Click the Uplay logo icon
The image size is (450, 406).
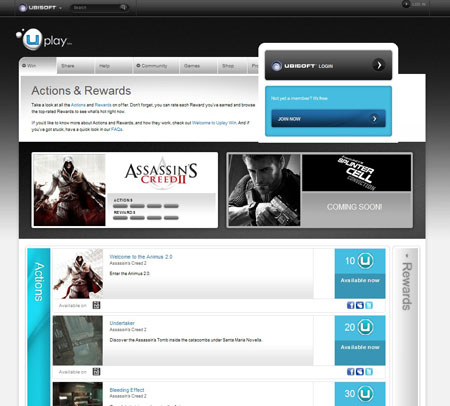click(33, 40)
